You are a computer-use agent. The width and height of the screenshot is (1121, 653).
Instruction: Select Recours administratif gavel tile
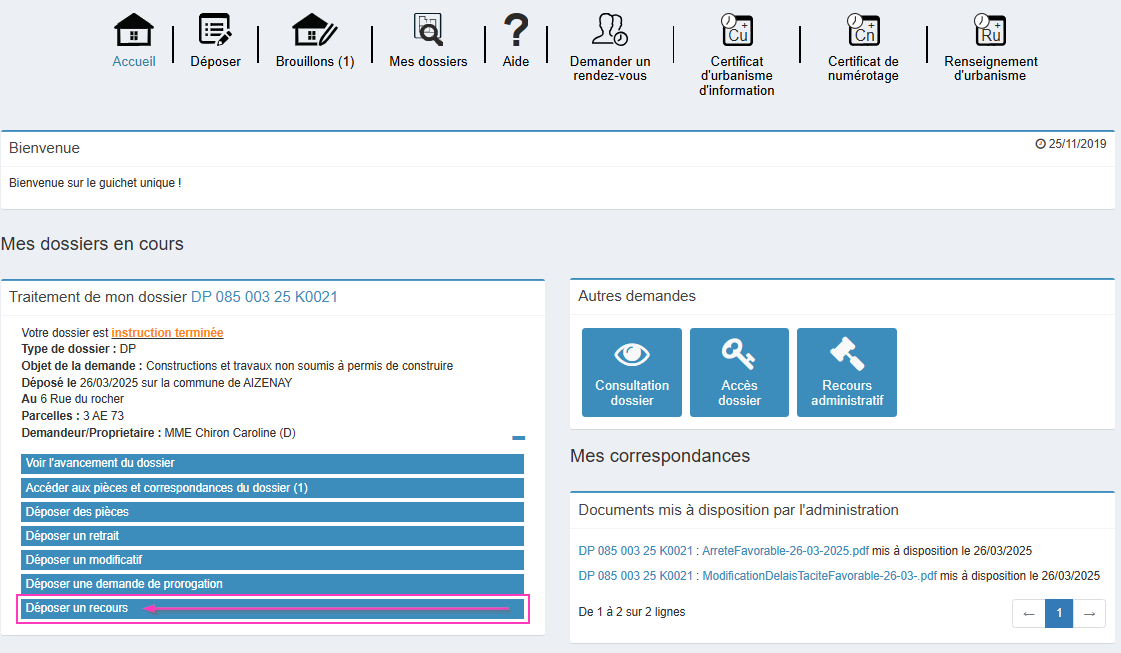coord(847,372)
